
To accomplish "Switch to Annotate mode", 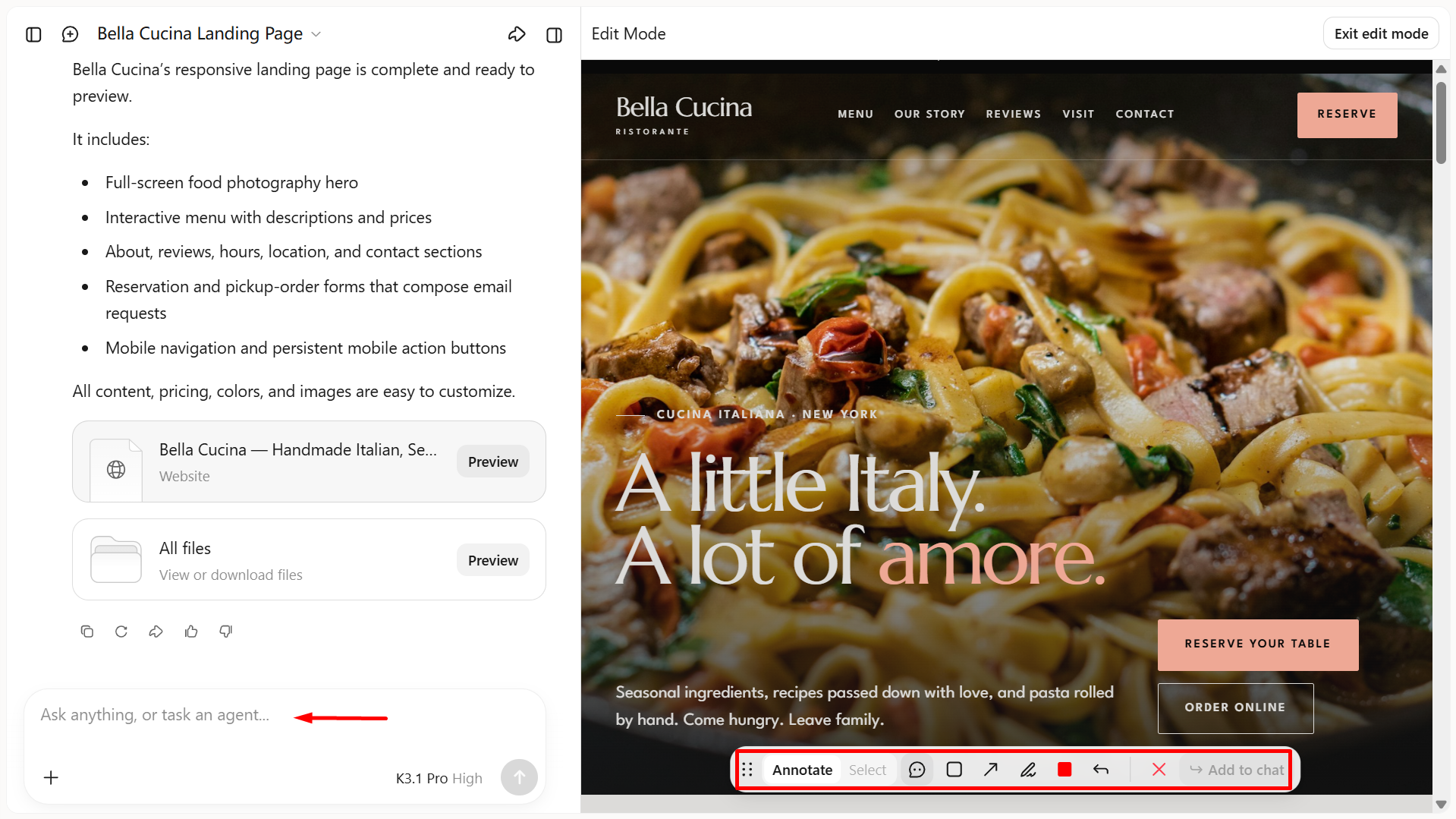I will tap(802, 770).
